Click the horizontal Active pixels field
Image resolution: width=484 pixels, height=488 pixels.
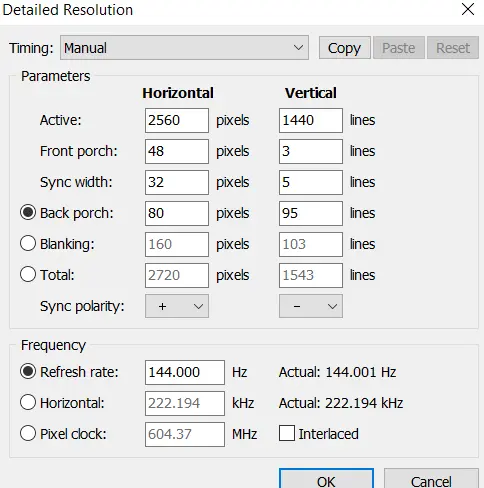pos(177,120)
